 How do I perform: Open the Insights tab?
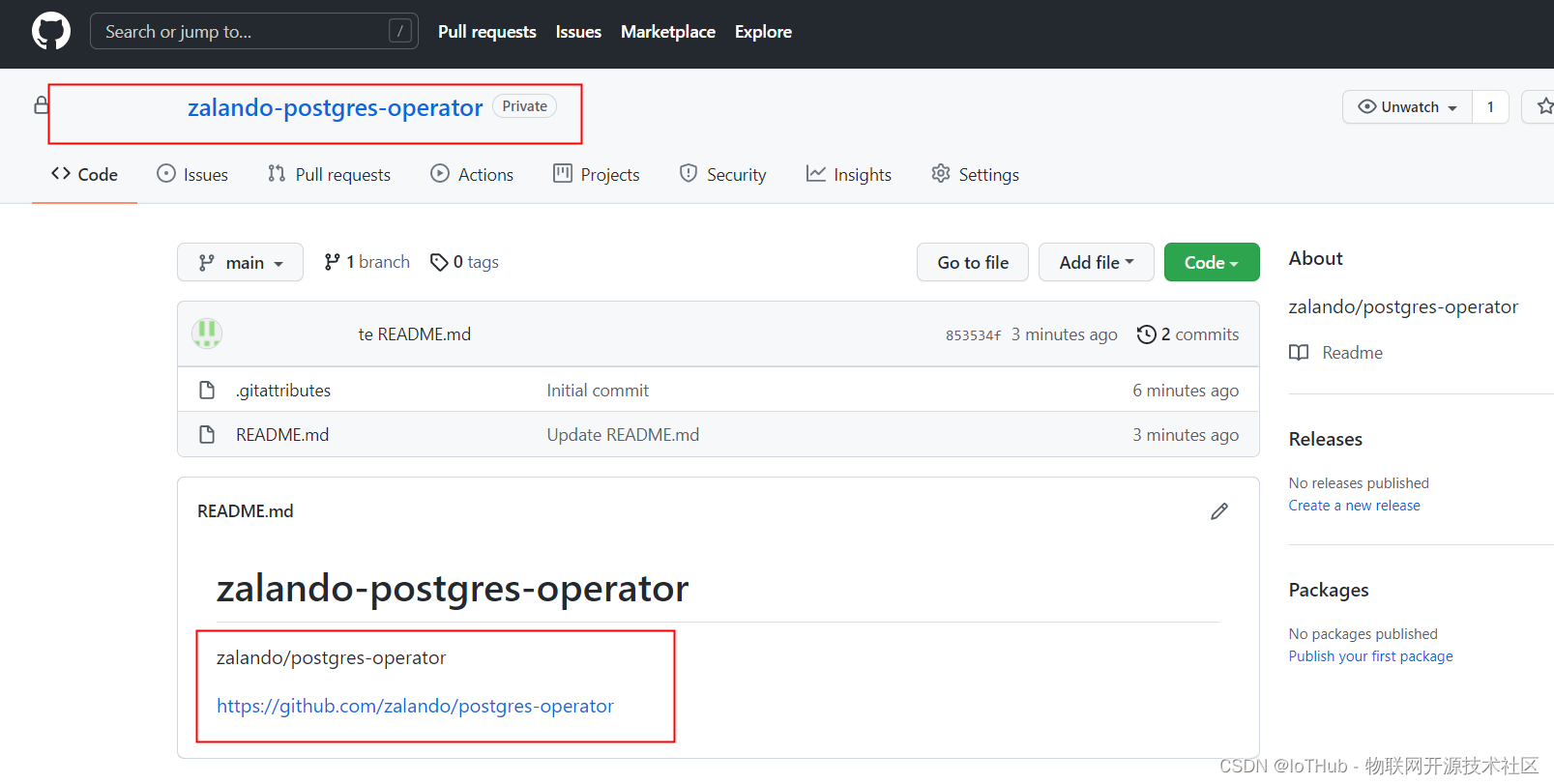coord(849,174)
